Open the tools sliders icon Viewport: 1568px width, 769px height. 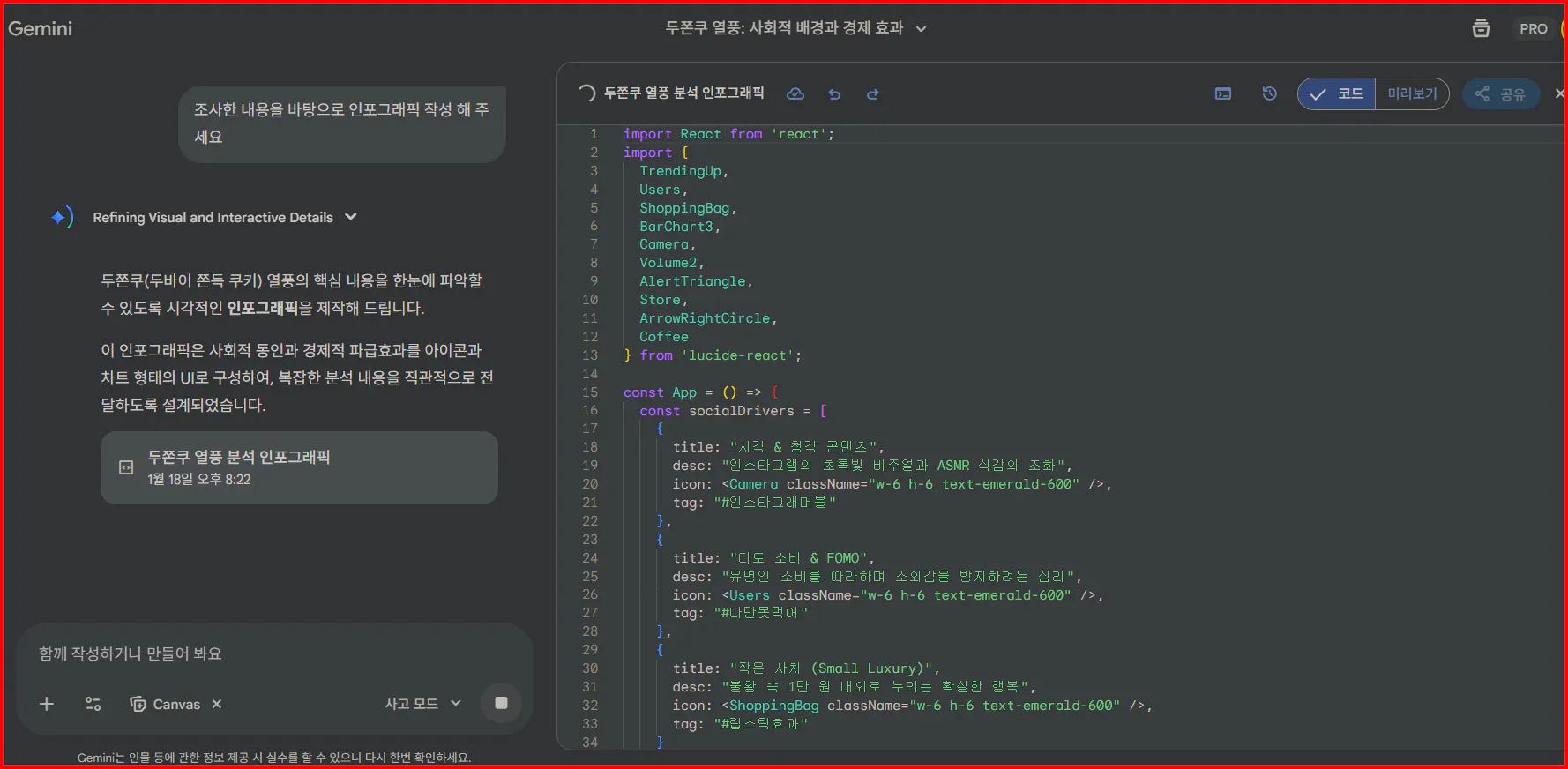click(93, 704)
